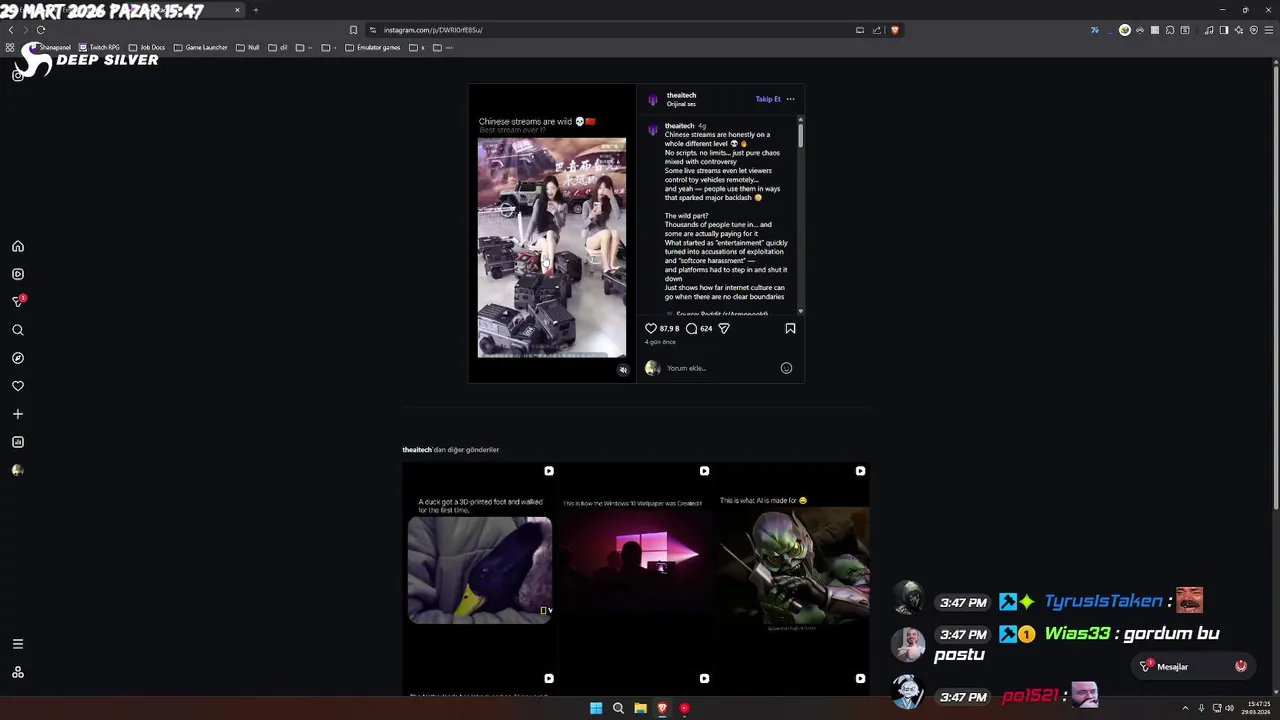Viewport: 1280px width, 720px height.
Task: Open Windows Start menu
Action: [596, 708]
